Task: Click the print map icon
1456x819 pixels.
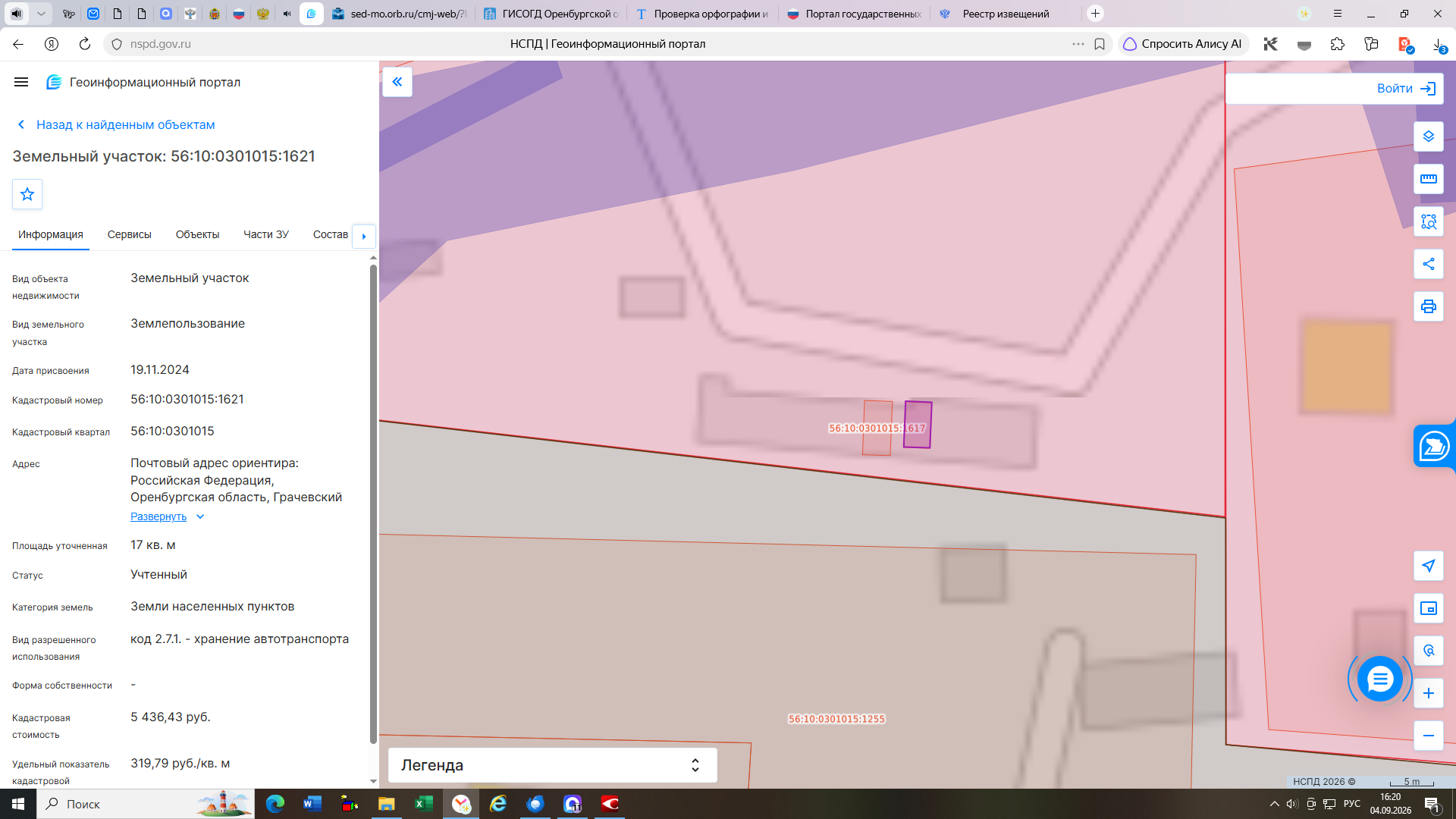Action: pos(1428,306)
